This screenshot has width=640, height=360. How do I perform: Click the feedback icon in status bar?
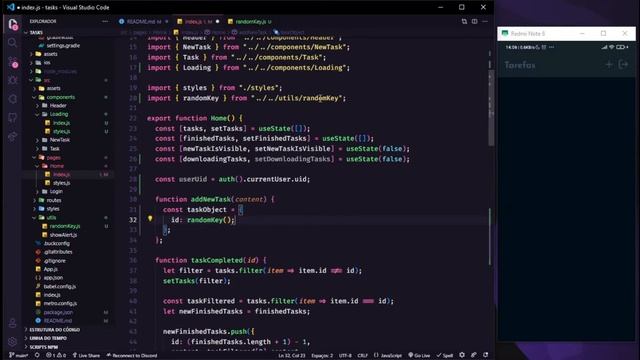(473, 356)
